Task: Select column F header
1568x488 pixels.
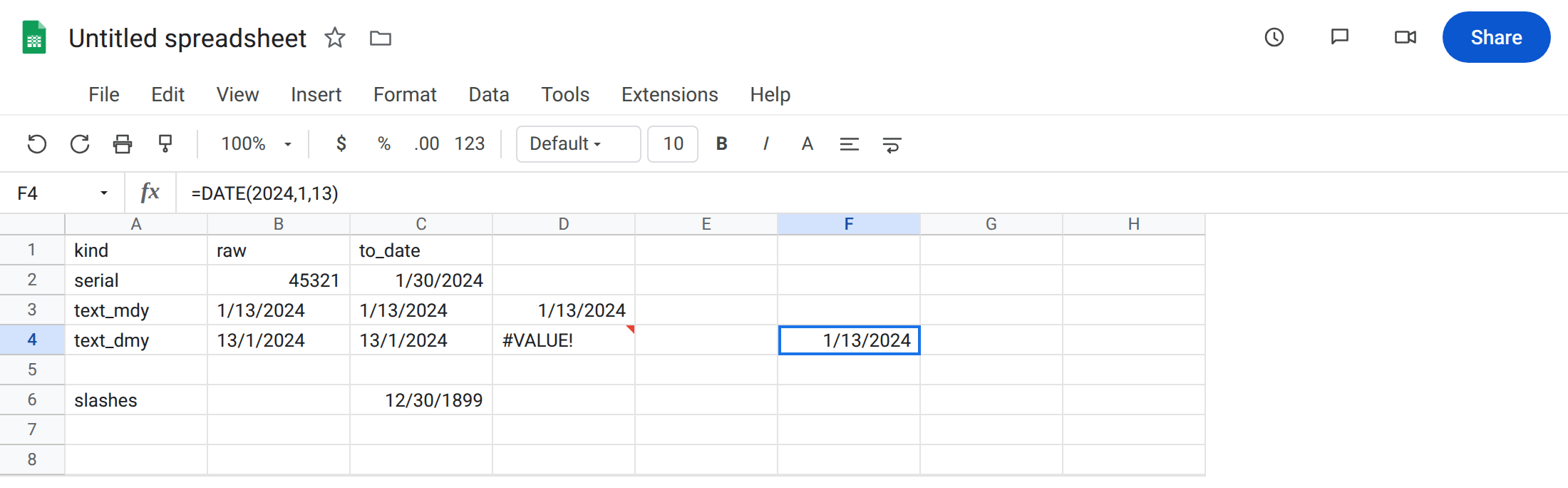Action: [849, 224]
